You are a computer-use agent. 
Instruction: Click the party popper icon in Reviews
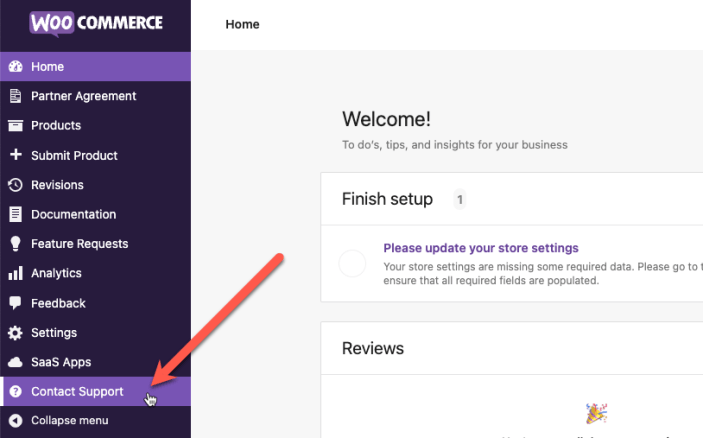point(596,413)
